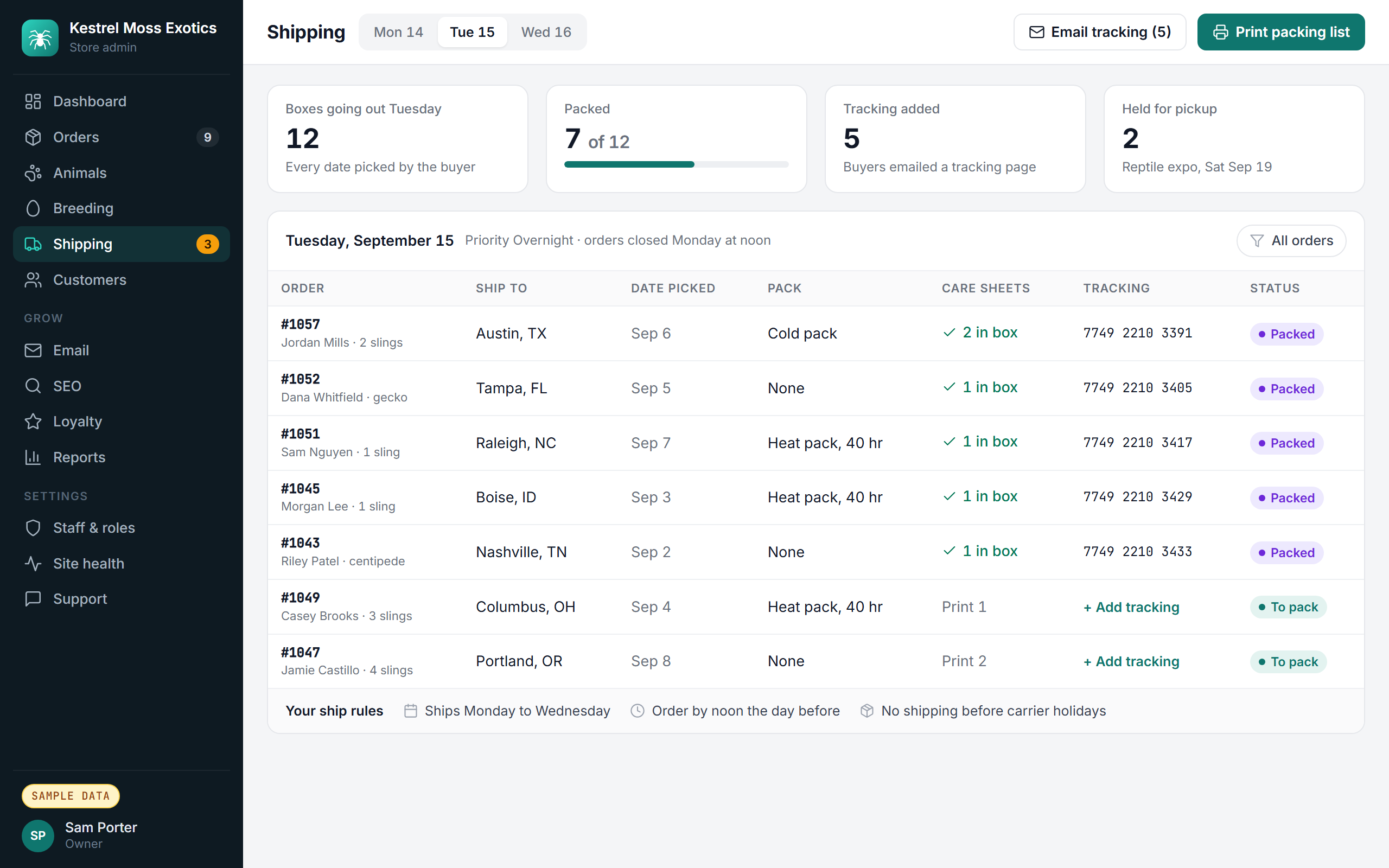Click the Shipping truck icon in sidebar
The image size is (1389, 868).
point(33,244)
